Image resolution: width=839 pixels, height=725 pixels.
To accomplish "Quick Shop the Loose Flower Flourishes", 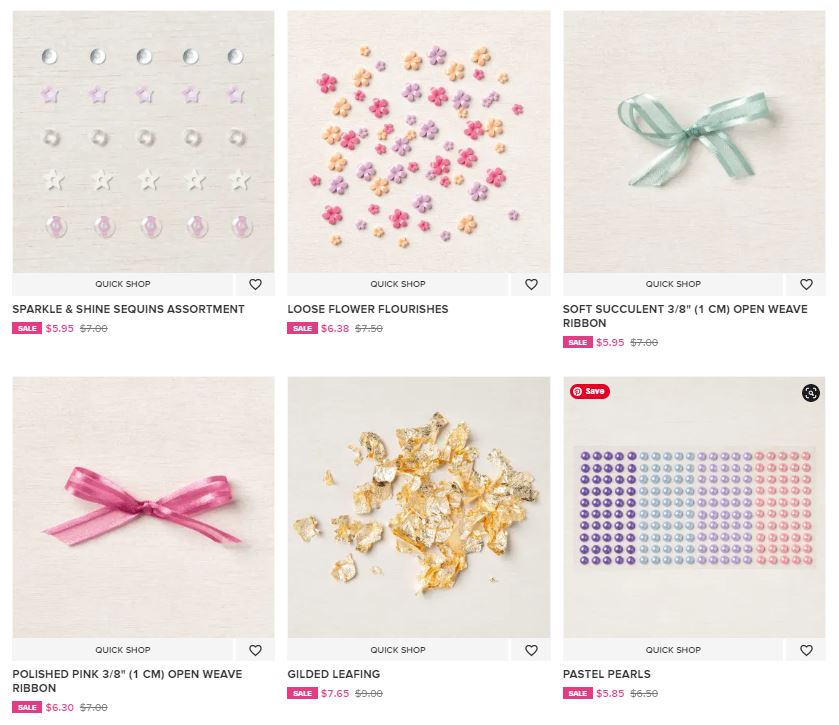I will point(398,285).
